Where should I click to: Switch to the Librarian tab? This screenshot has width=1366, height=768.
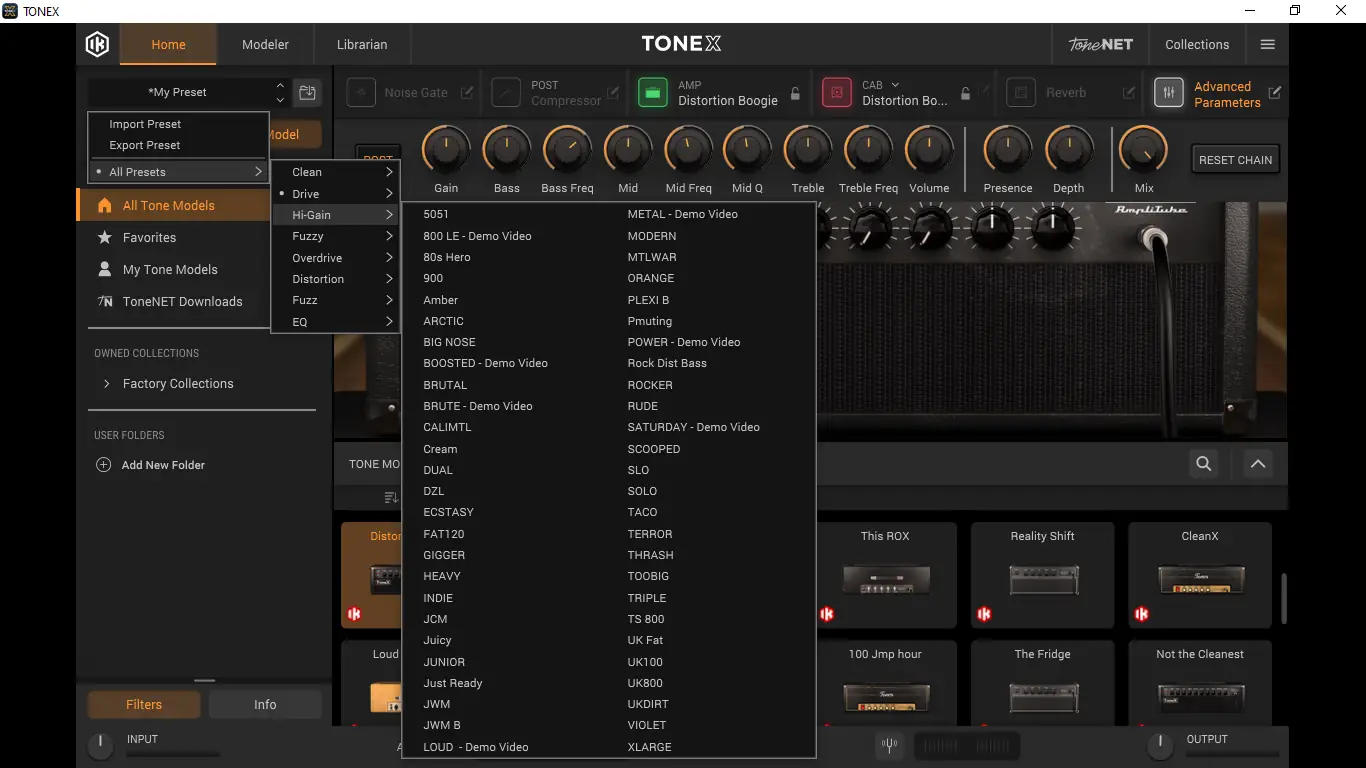click(x=362, y=44)
